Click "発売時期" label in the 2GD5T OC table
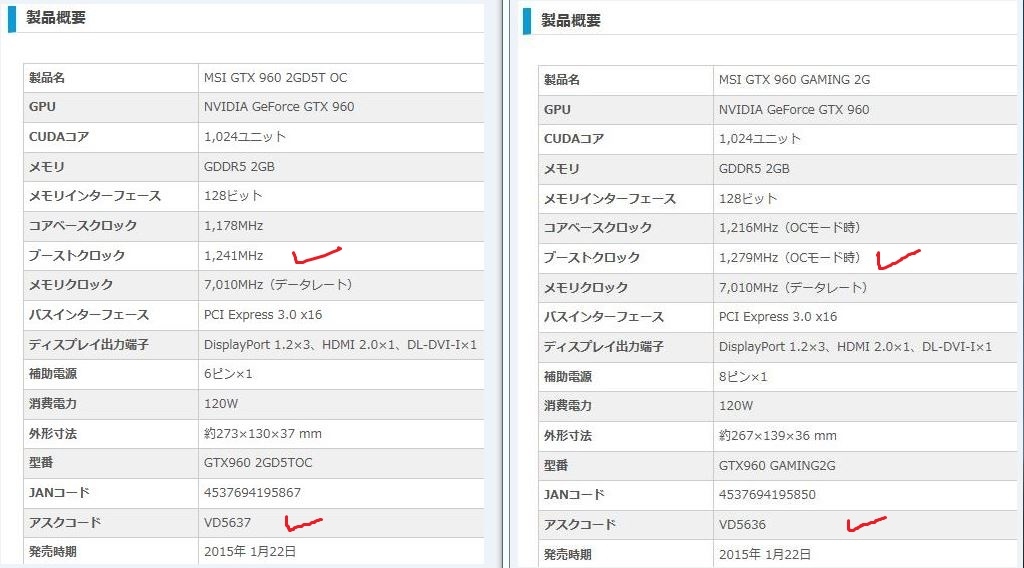This screenshot has width=1024, height=568. coord(53,552)
